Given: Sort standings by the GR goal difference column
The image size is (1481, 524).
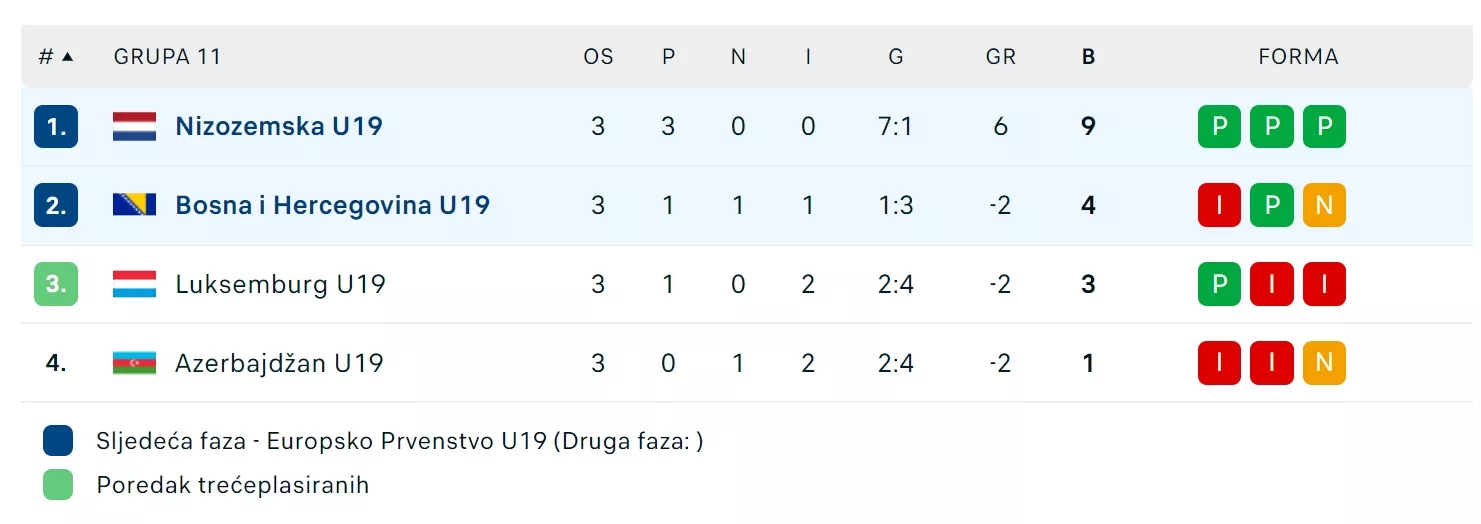Looking at the screenshot, I should tap(1000, 57).
